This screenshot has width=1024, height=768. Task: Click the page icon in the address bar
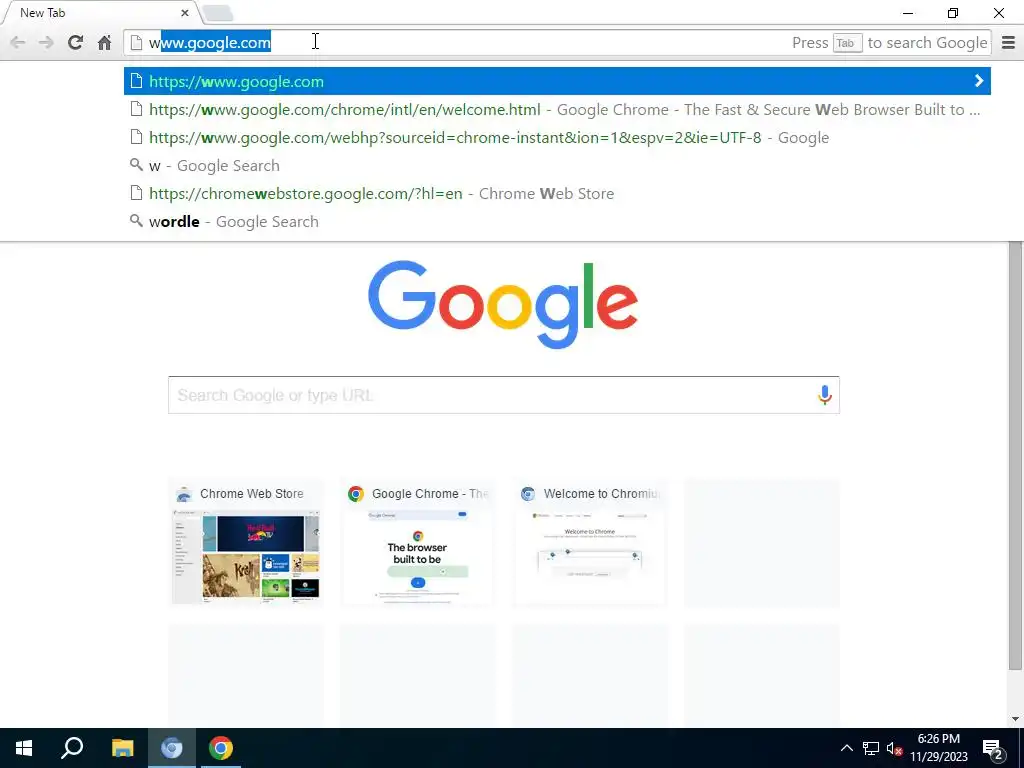tap(136, 43)
